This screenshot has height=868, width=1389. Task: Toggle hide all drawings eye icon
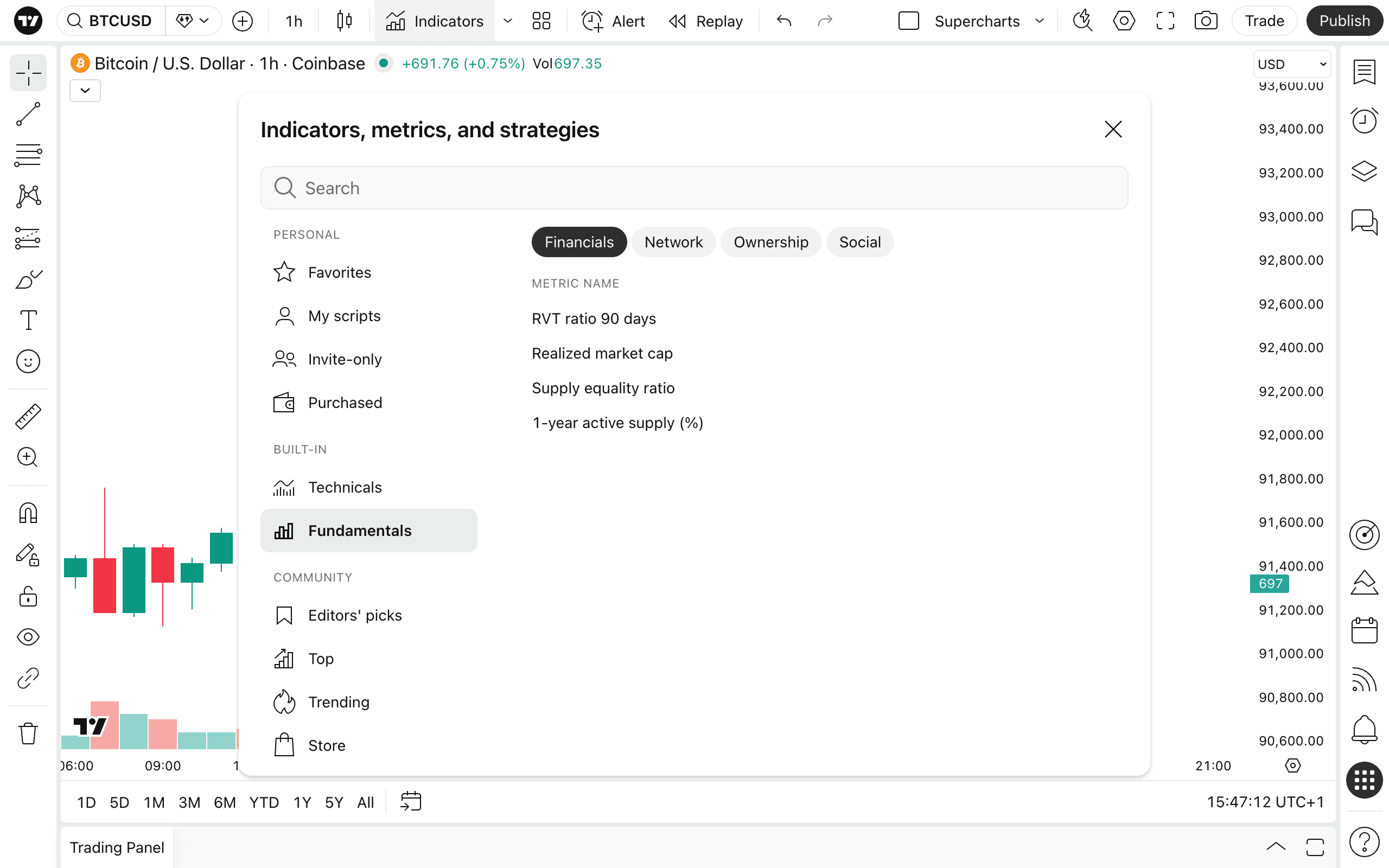28,637
